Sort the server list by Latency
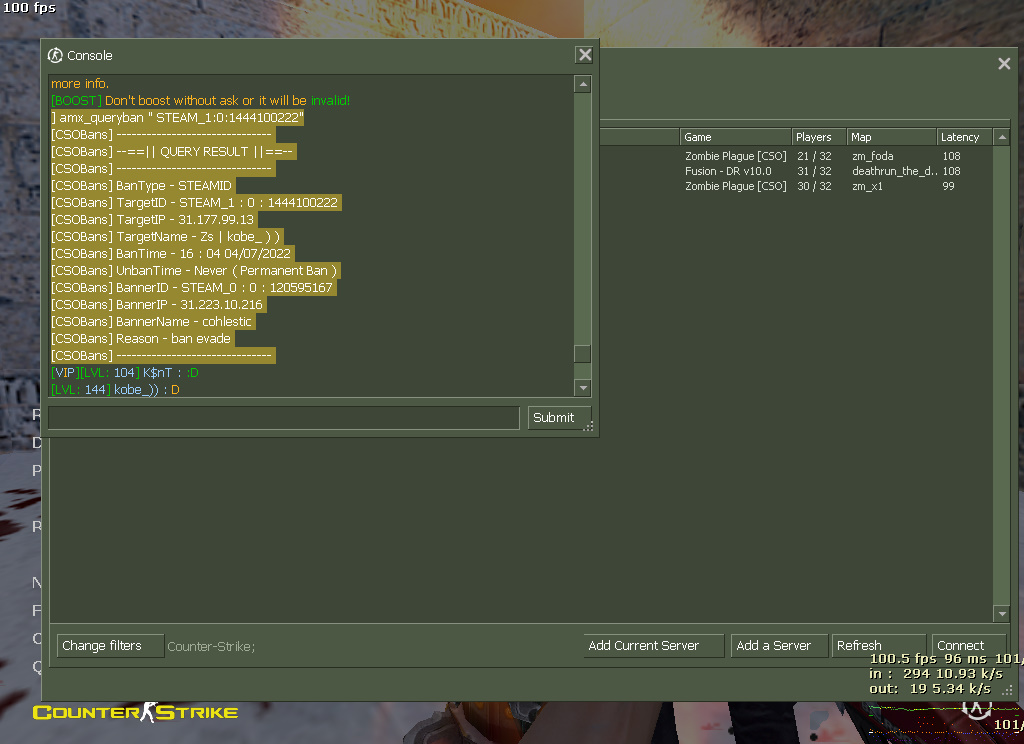Screen dimensions: 1024x744 coord(963,137)
